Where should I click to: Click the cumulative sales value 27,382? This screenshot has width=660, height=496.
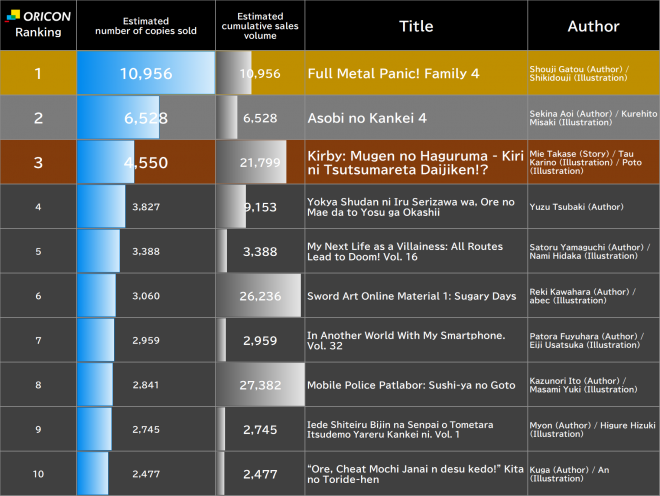pos(260,385)
